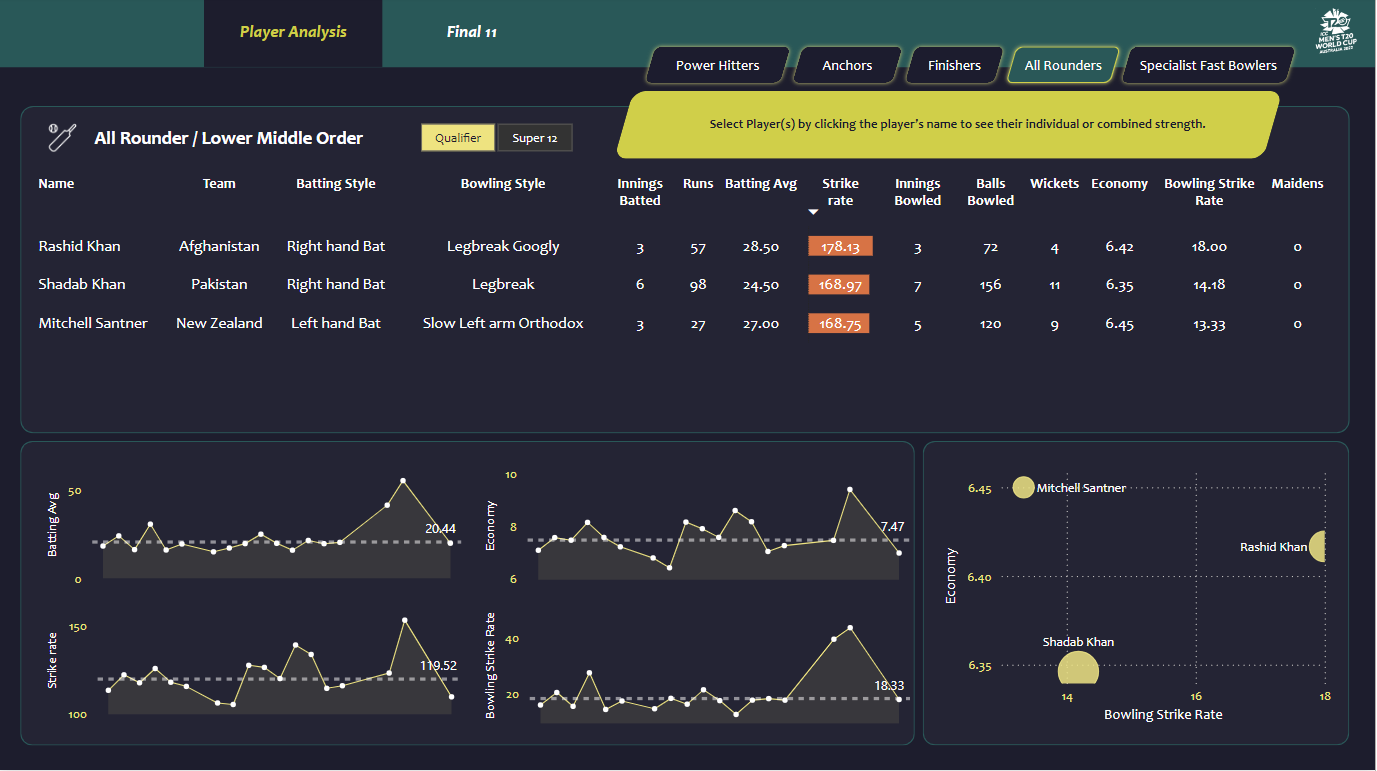Click the cricket bat and ball icon
The width and height of the screenshot is (1377, 771).
pyautogui.click(x=62, y=137)
